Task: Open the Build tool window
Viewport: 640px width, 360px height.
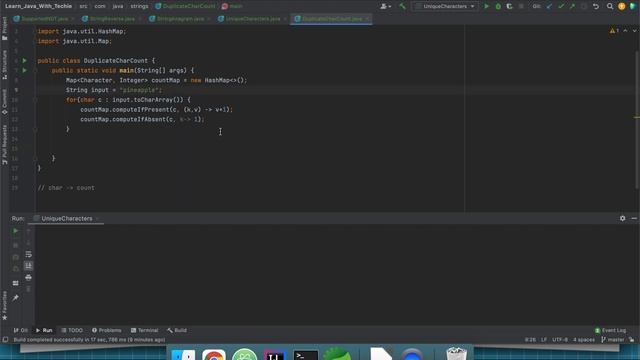Action: pyautogui.click(x=177, y=330)
